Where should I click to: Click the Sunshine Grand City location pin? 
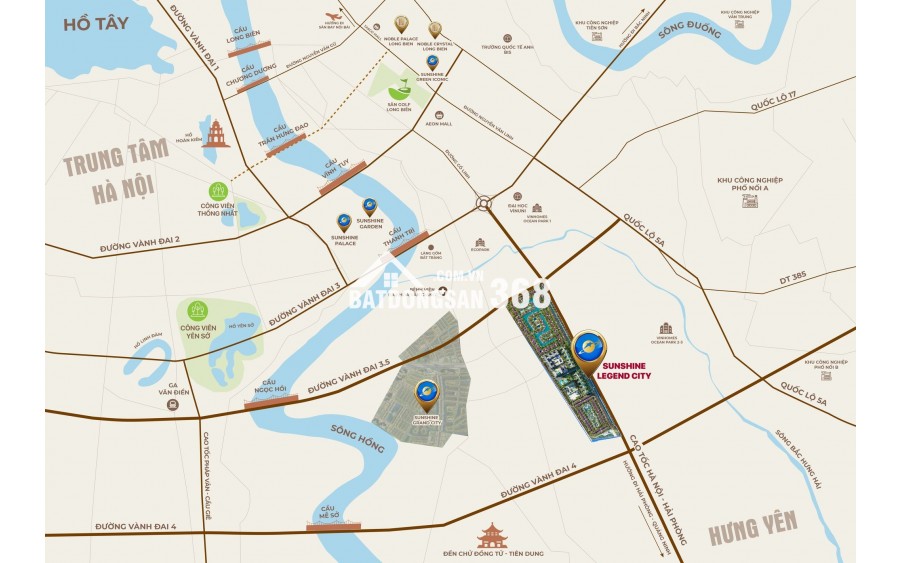pos(426,395)
